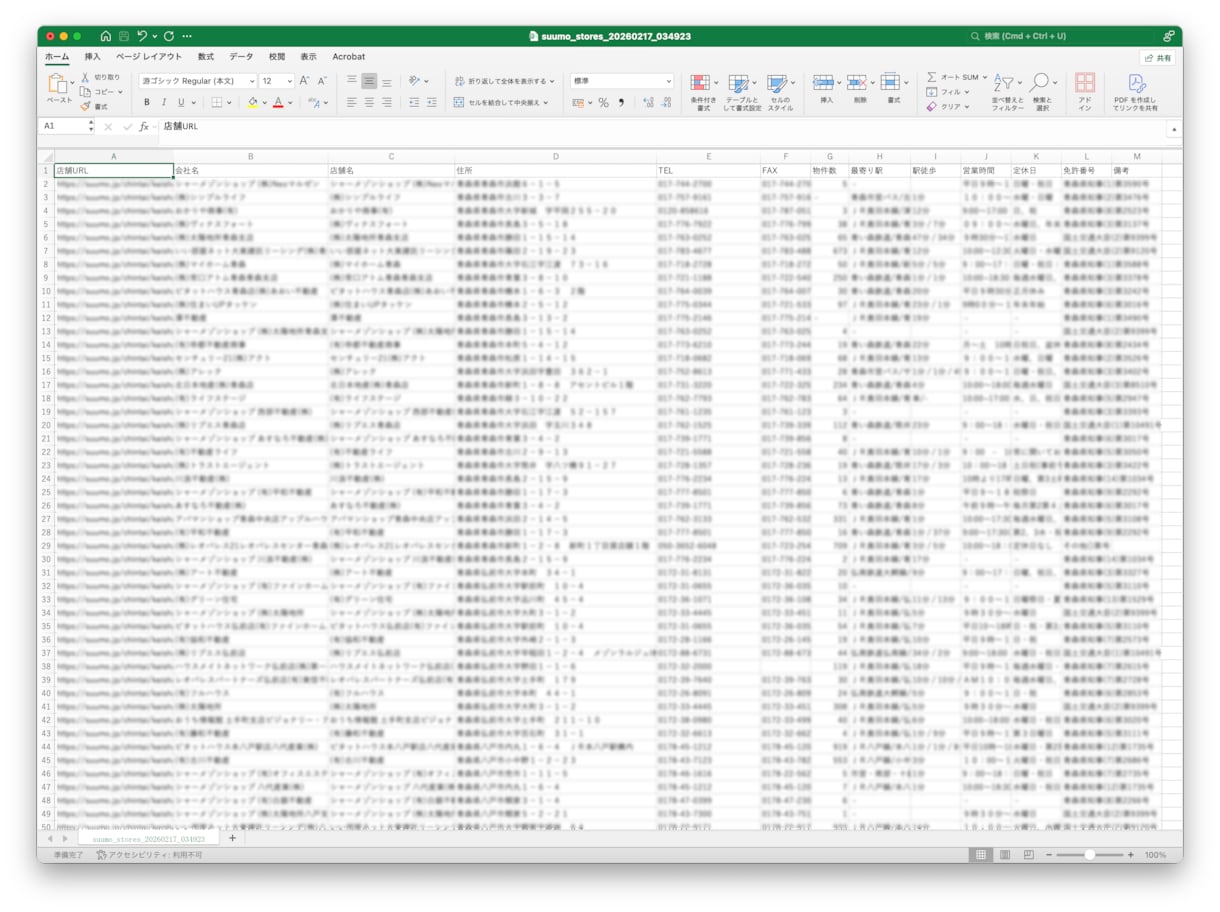Increase indent
The image size is (1220, 912).
pos(432,103)
